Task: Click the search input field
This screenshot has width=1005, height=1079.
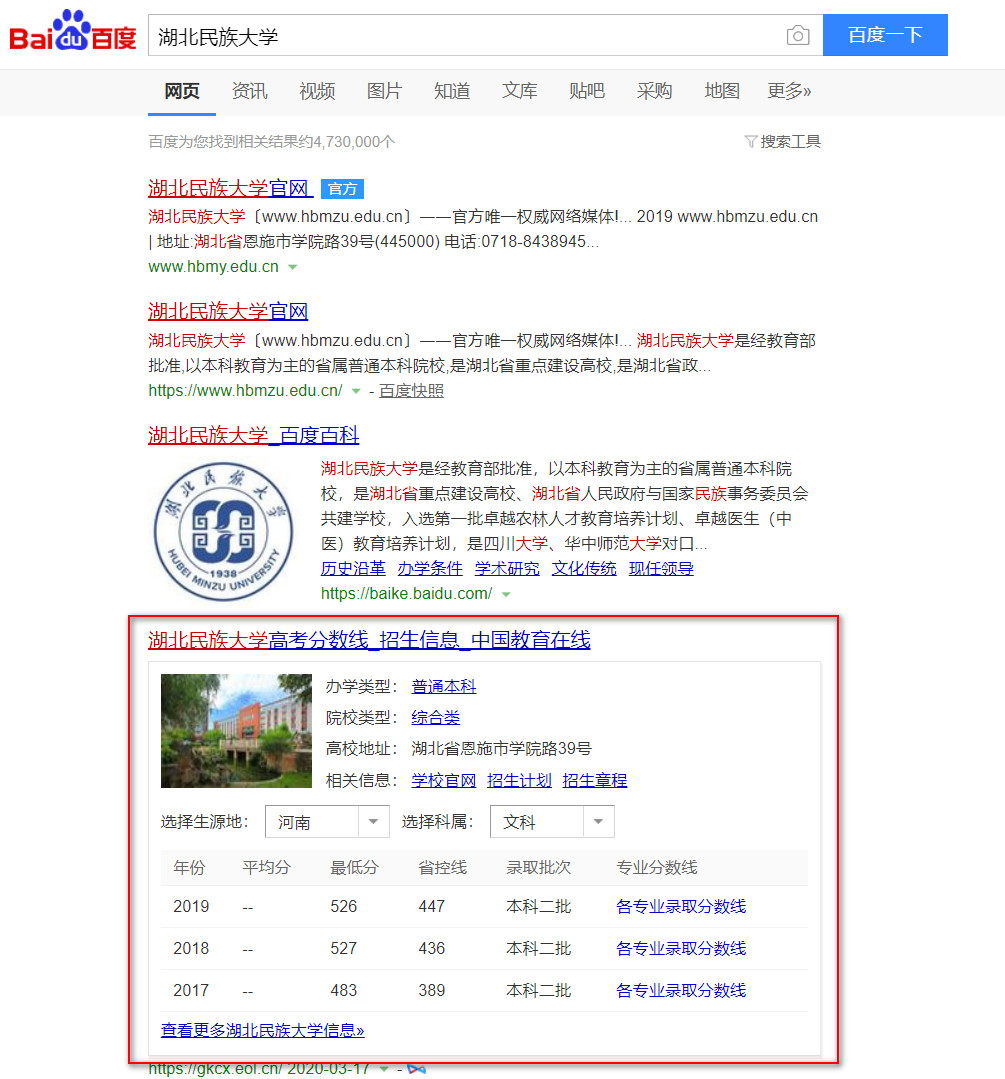Action: pyautogui.click(x=465, y=36)
